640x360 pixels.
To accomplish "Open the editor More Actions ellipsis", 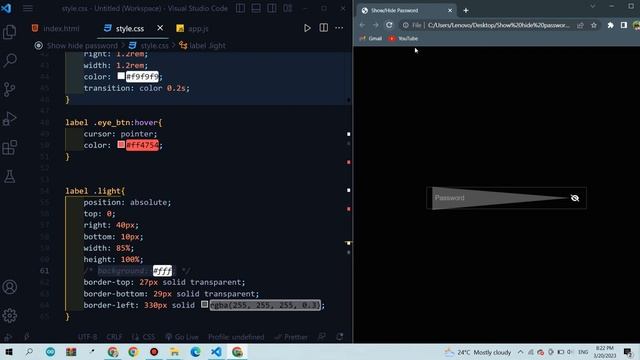I will click(339, 28).
